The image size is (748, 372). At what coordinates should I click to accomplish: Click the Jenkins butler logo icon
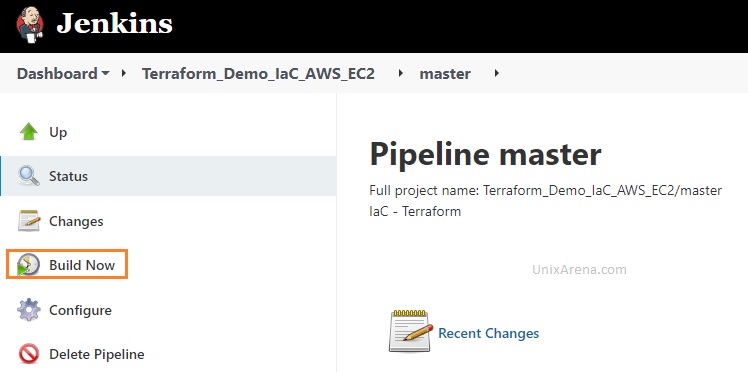(x=30, y=24)
